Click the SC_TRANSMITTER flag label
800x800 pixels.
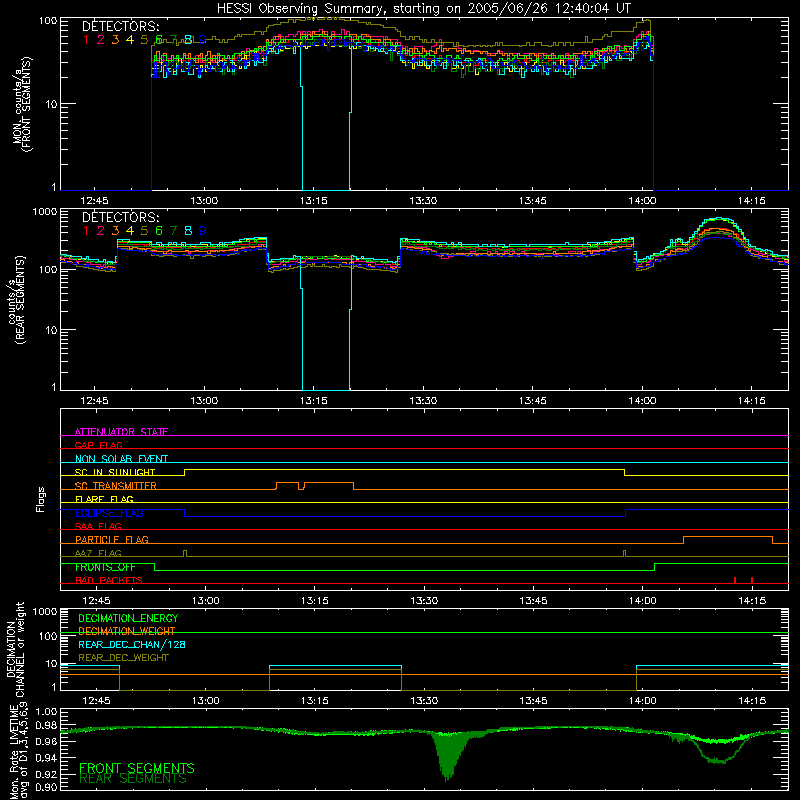[116, 486]
